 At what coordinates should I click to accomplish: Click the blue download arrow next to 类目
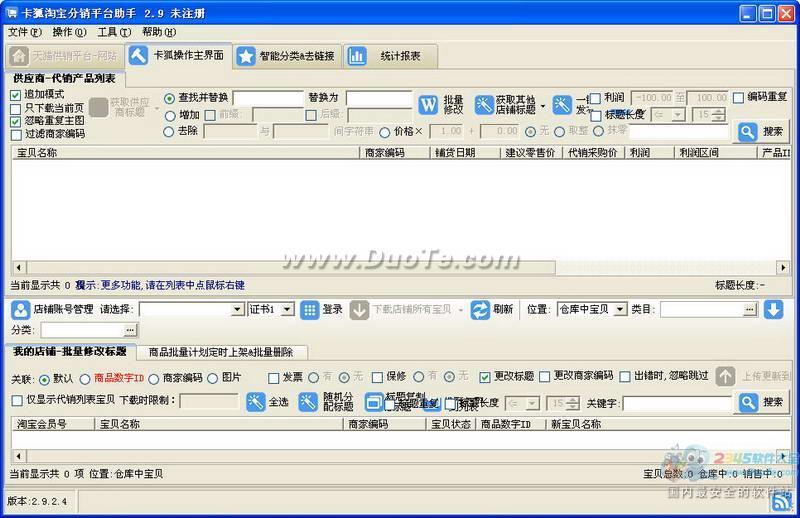point(773,309)
